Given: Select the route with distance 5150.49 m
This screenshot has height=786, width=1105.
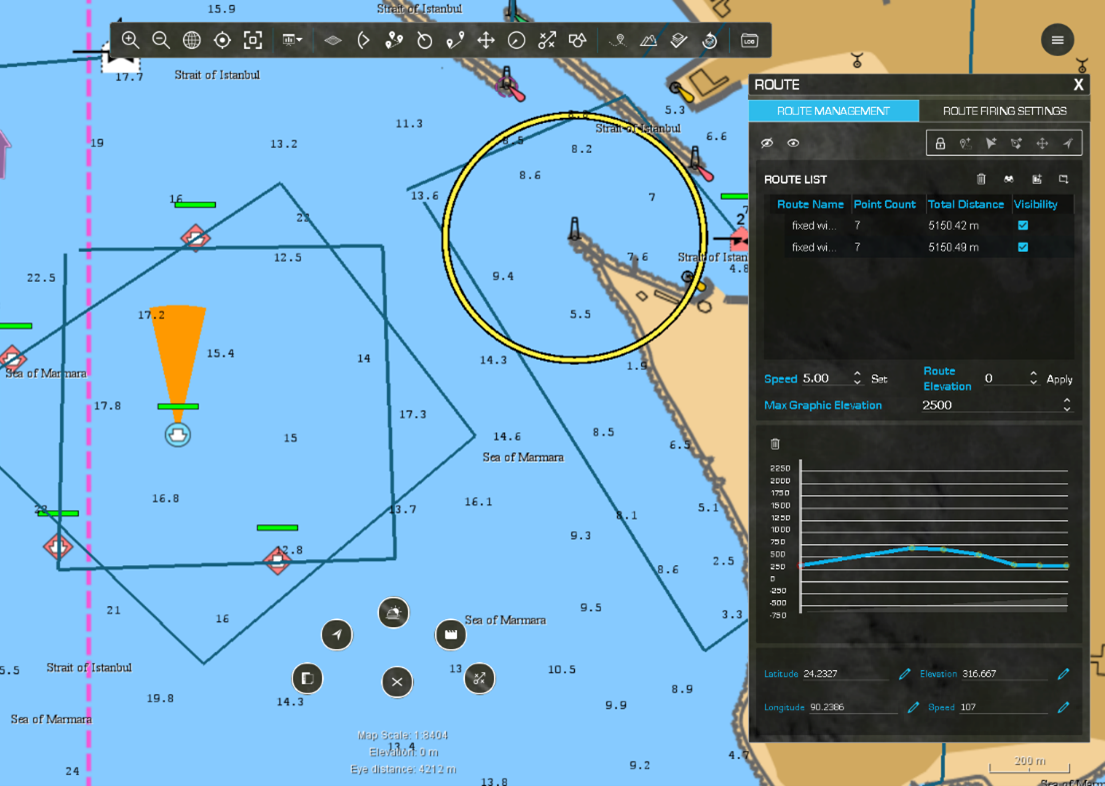Looking at the screenshot, I should (x=920, y=247).
